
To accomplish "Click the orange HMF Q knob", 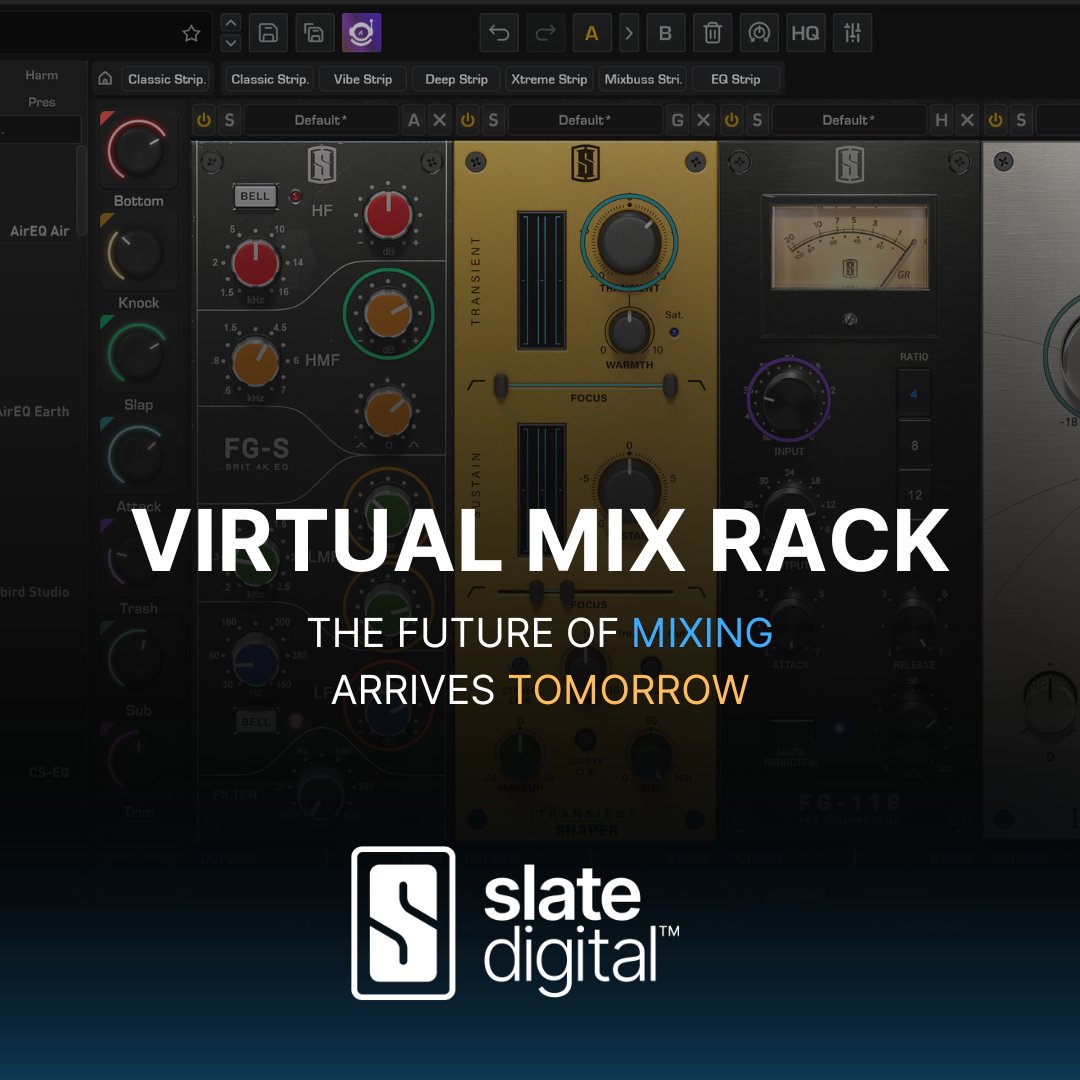I will [388, 411].
